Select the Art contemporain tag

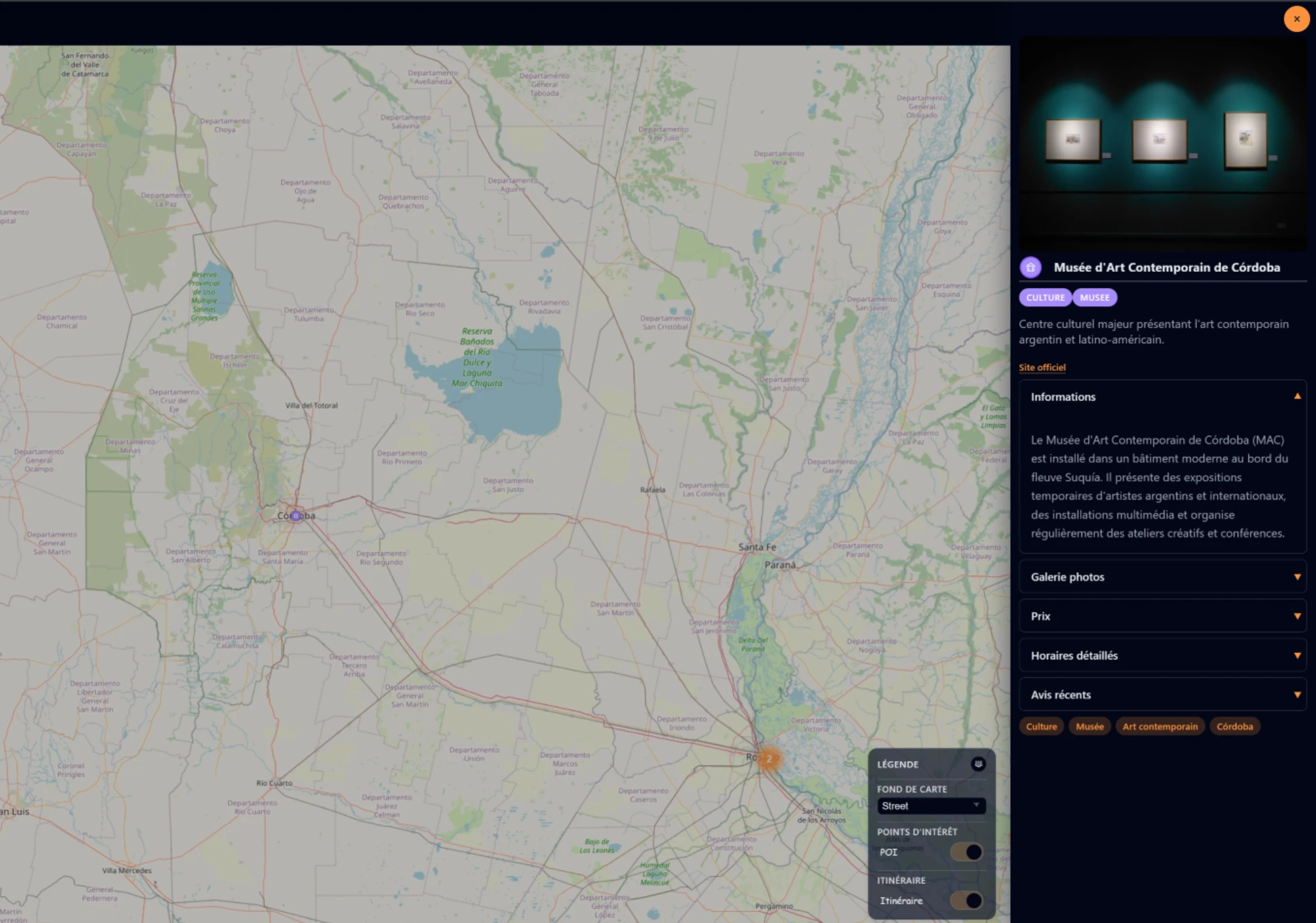(x=1160, y=726)
